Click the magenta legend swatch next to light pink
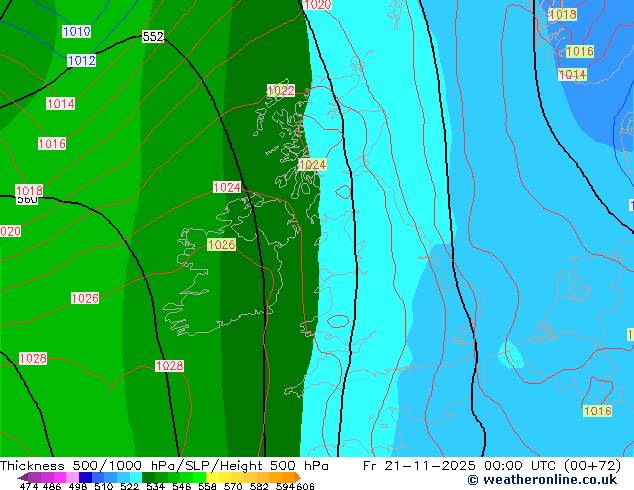This screenshot has width=634, height=490. click(x=60, y=477)
